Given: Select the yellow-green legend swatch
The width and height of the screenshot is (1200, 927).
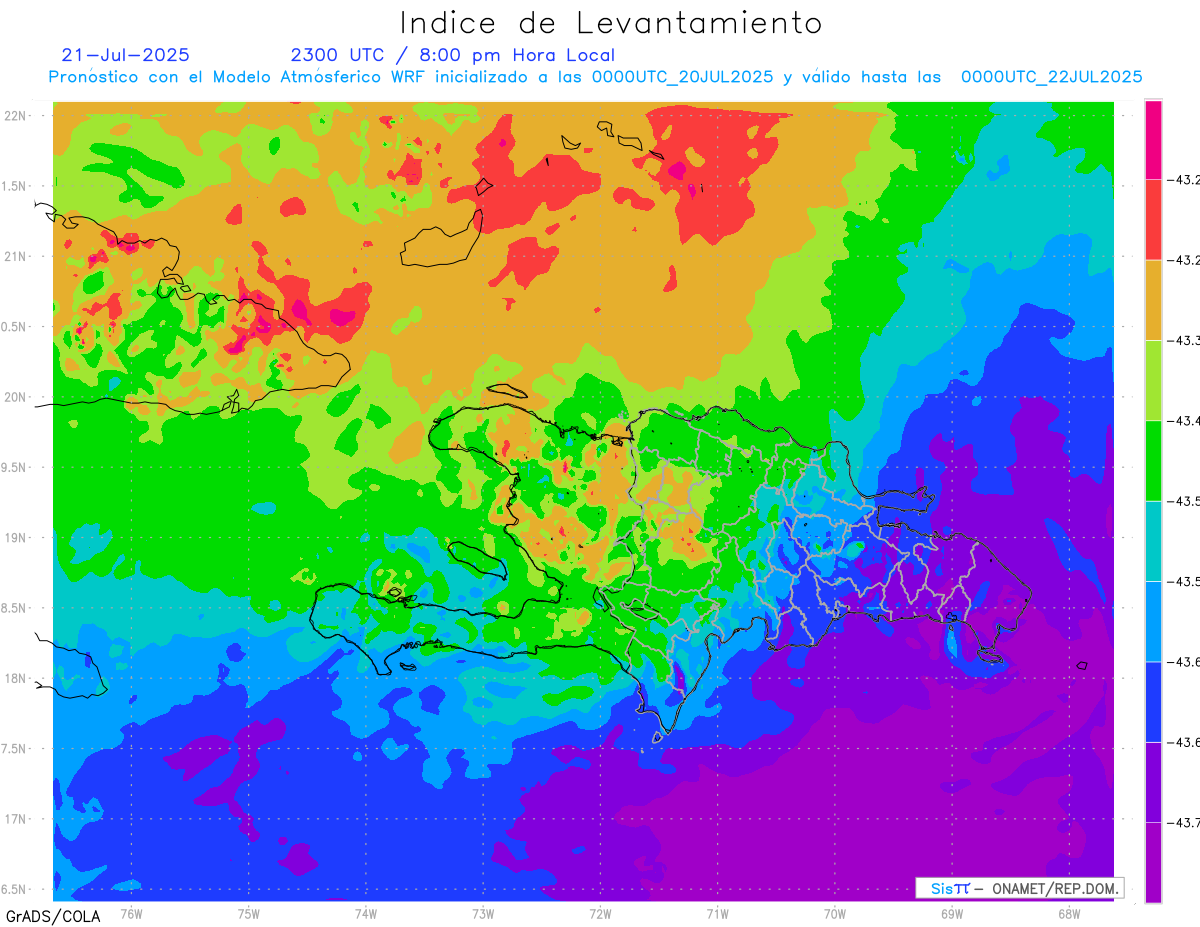Looking at the screenshot, I should [1153, 381].
